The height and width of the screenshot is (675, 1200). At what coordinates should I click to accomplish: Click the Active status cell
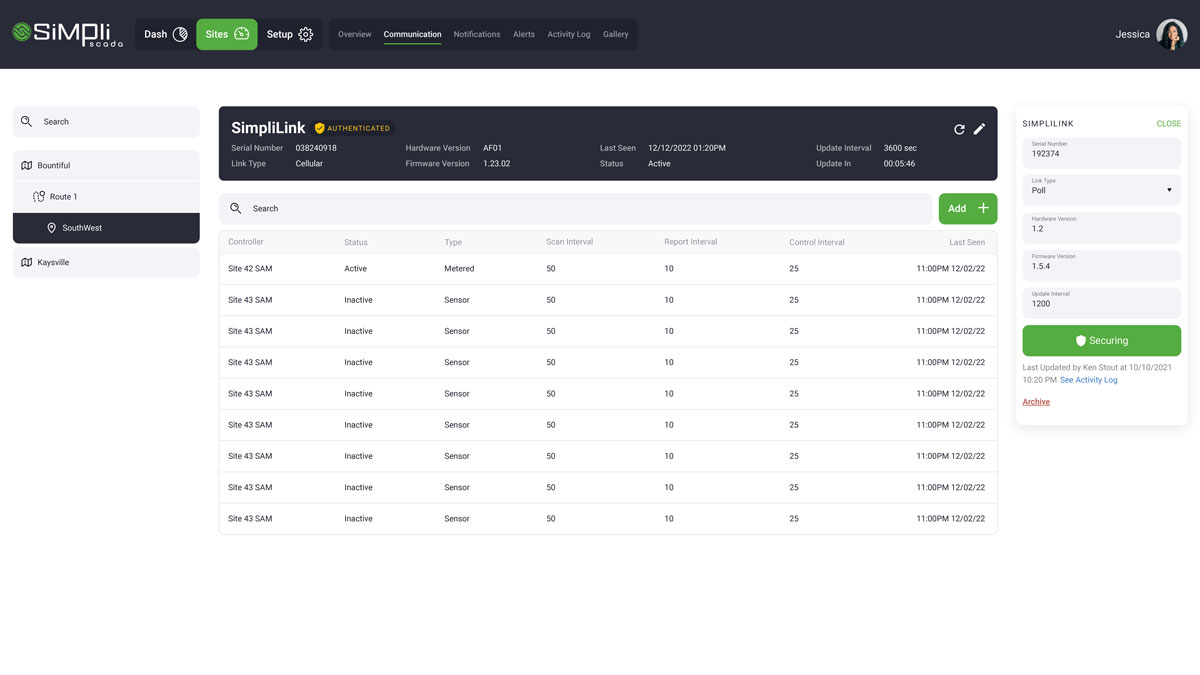356,269
